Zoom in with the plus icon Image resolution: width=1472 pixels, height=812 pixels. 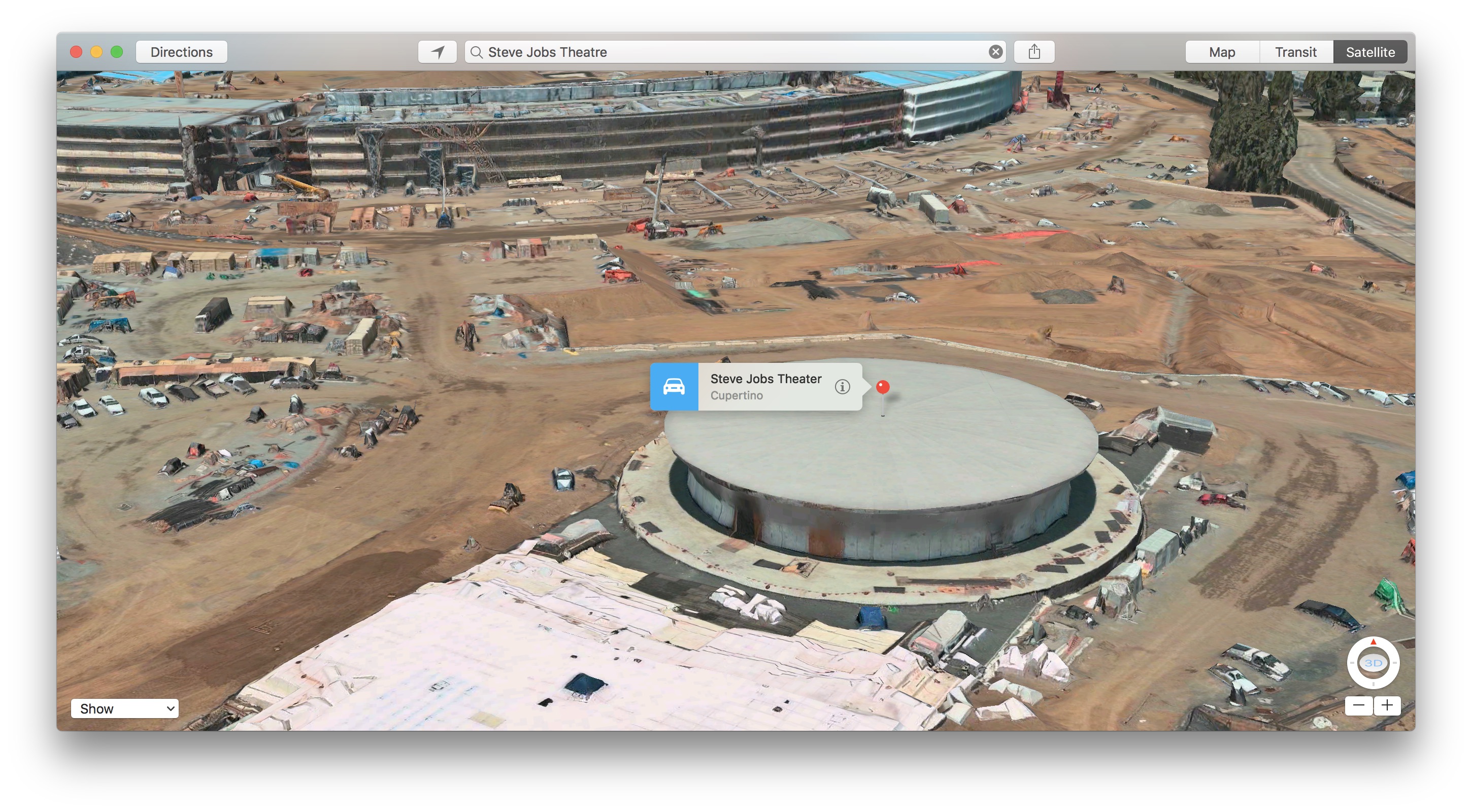pos(1387,706)
